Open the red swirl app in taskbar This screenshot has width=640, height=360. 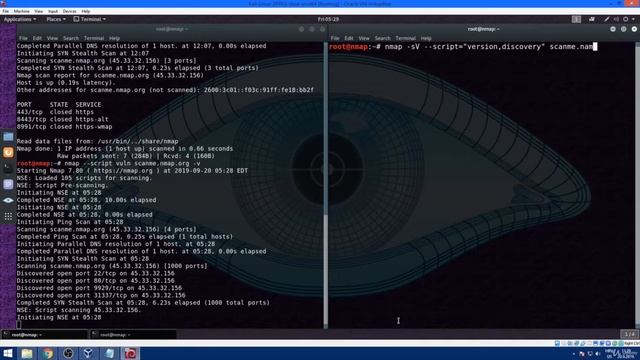(x=130, y=353)
